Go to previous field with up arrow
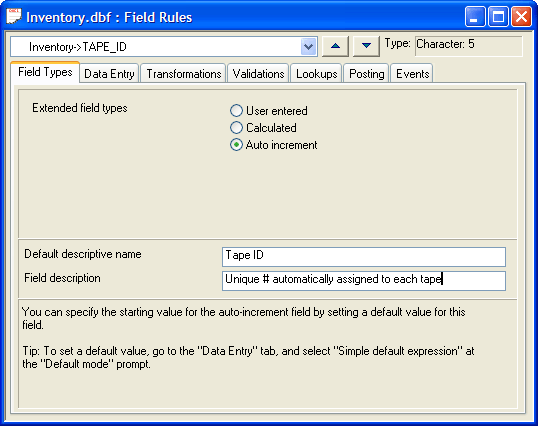 (x=335, y=46)
